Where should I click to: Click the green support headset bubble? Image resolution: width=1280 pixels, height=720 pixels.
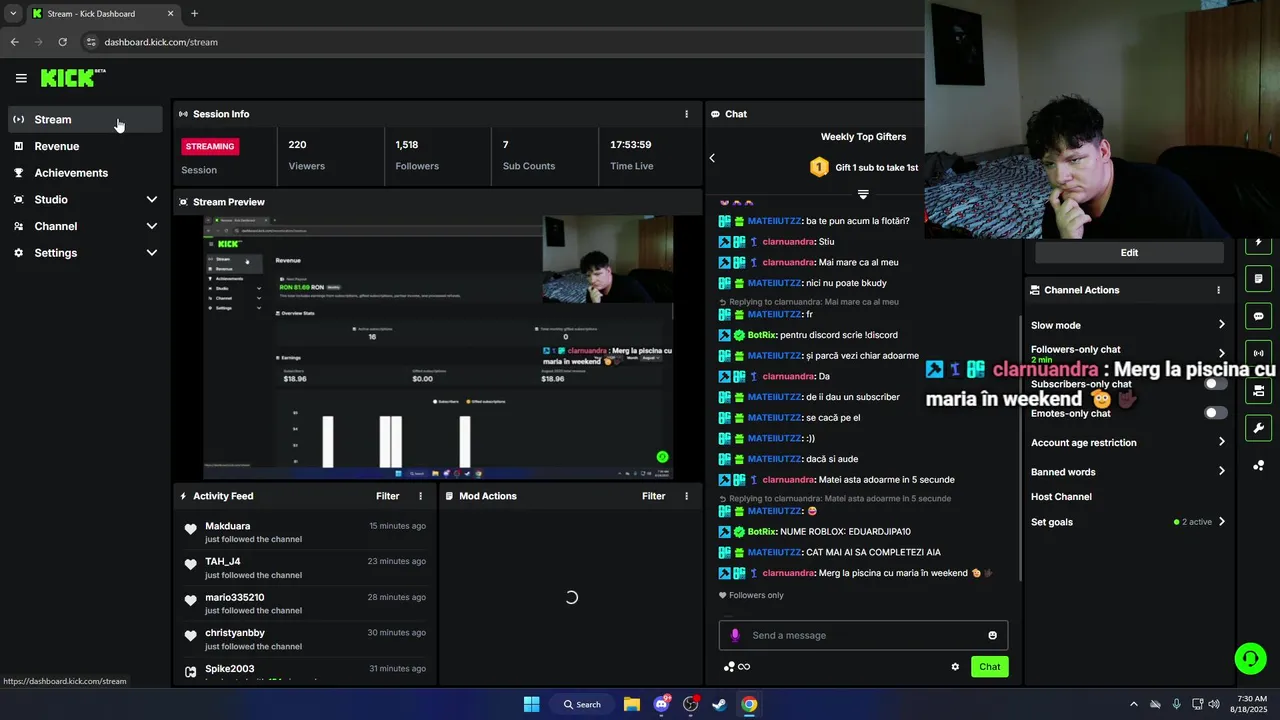[x=1250, y=658]
